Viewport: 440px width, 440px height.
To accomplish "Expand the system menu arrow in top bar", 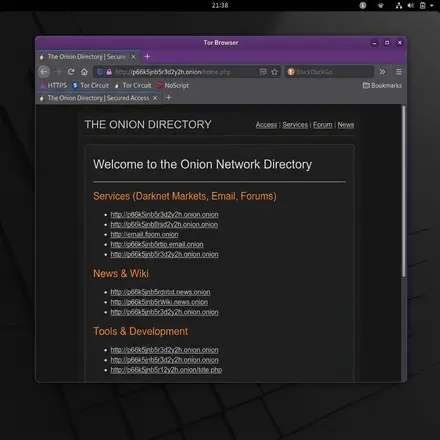I will coord(432,6).
